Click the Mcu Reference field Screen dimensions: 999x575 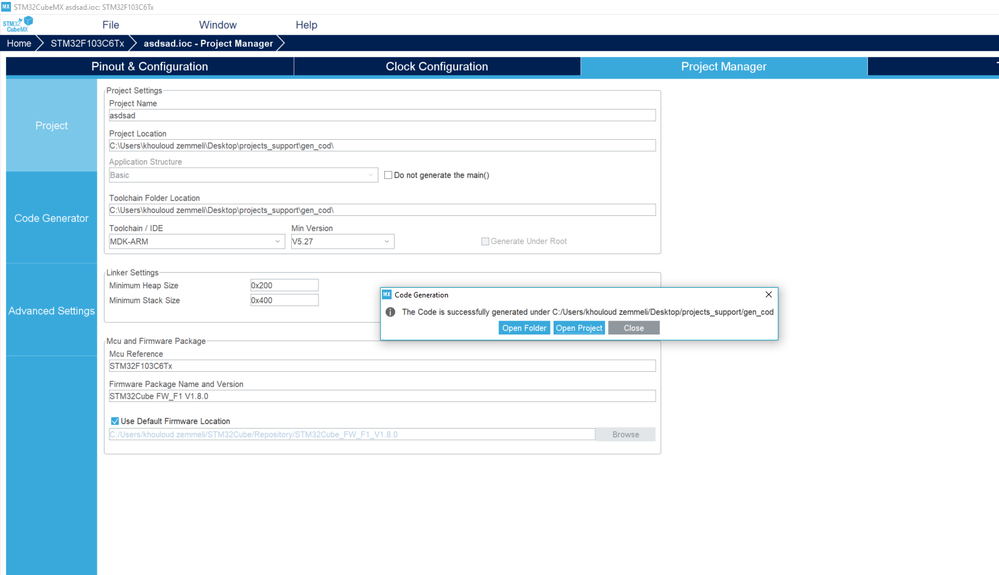382,366
